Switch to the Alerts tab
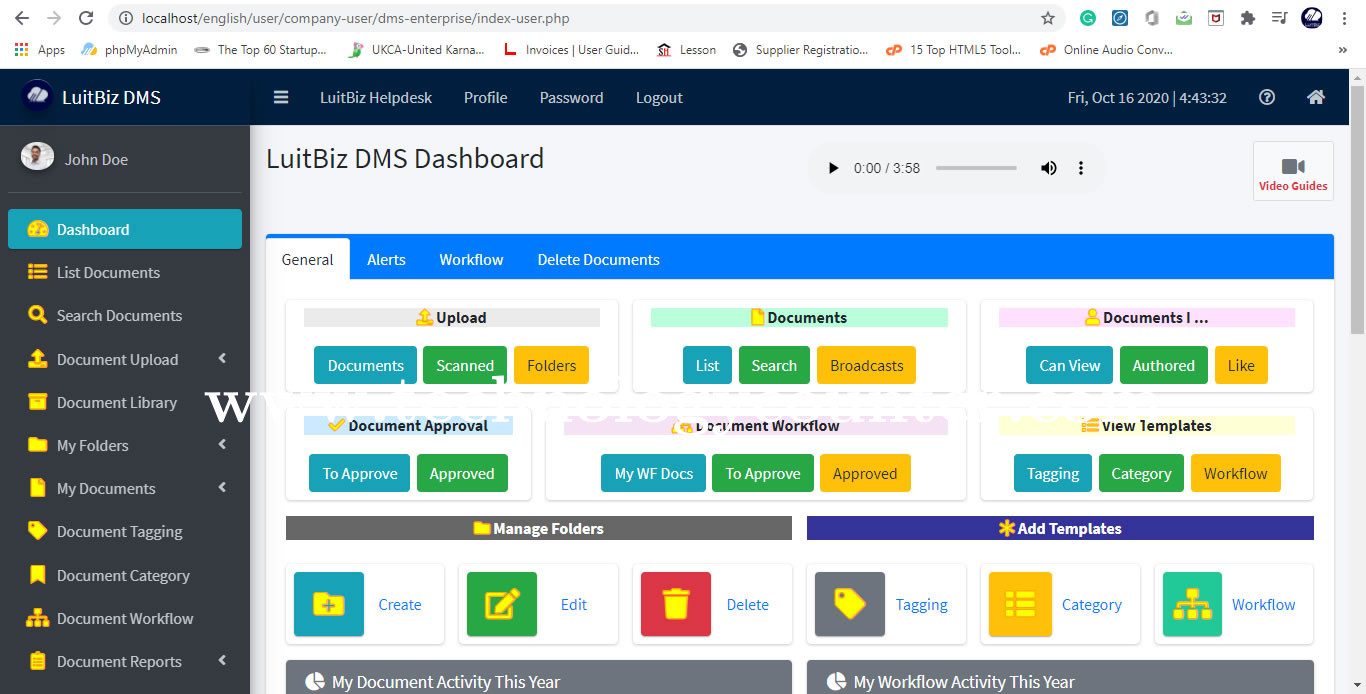The height and width of the screenshot is (694, 1366). (x=386, y=259)
